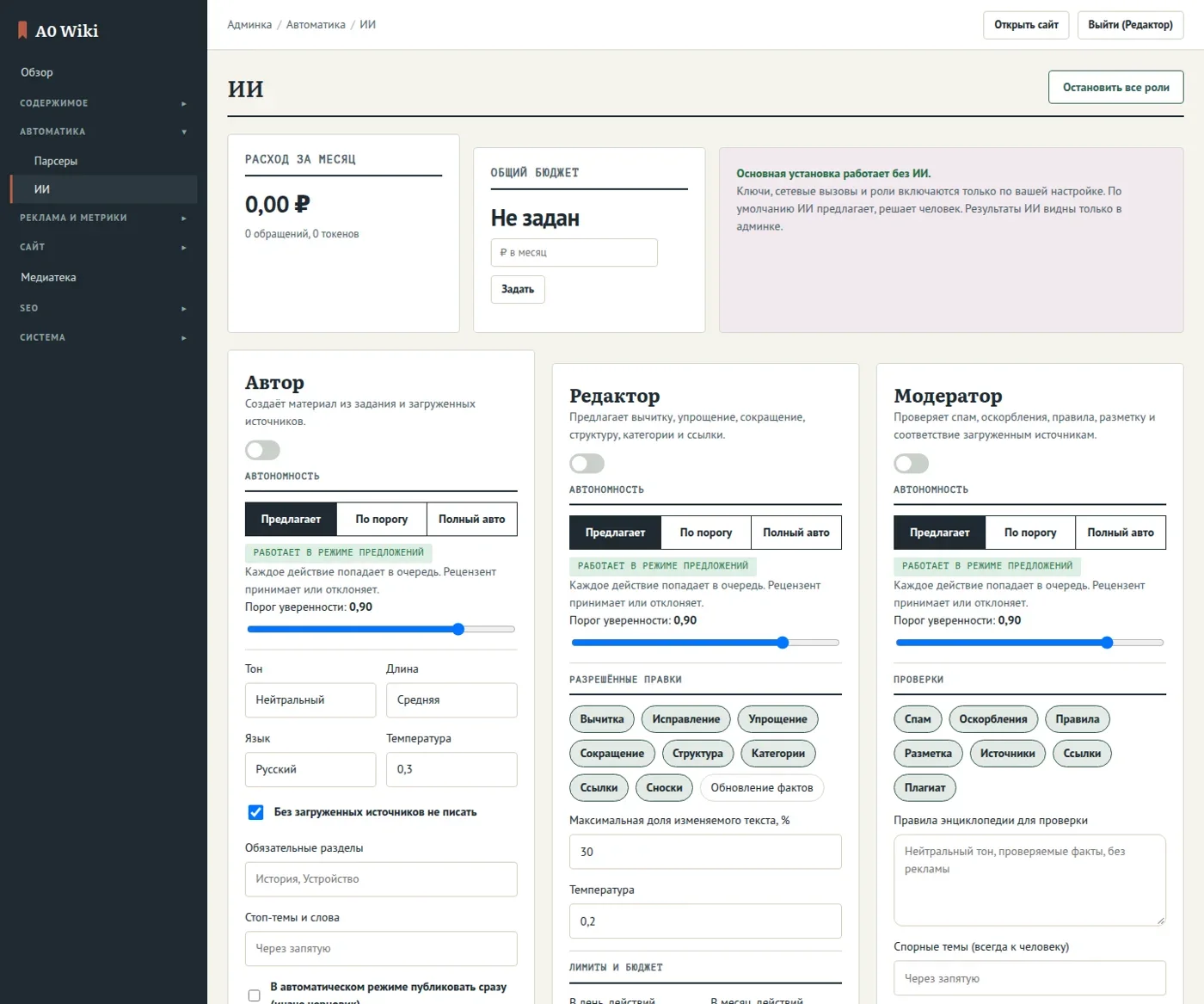The width and height of the screenshot is (1204, 1004).
Task: Uncheck Без загруженных источников не писать
Action: (x=255, y=812)
